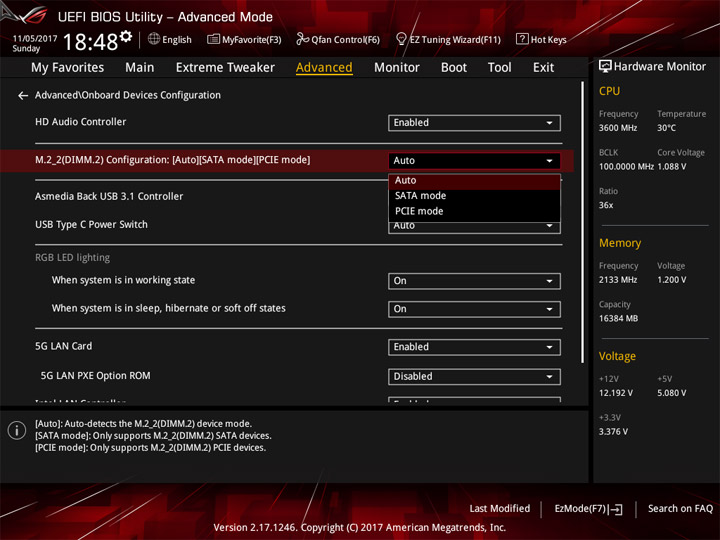Image resolution: width=720 pixels, height=540 pixels.
Task: Click +12V reading 12.192 V
Action: pyautogui.click(x=615, y=394)
